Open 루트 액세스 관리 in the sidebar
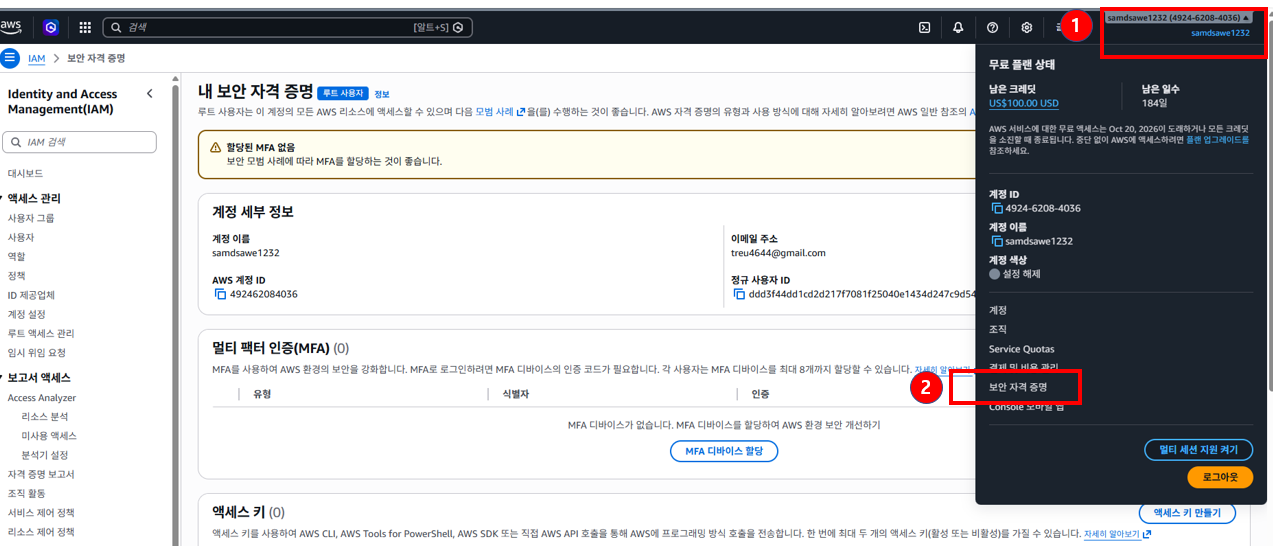 click(41, 333)
